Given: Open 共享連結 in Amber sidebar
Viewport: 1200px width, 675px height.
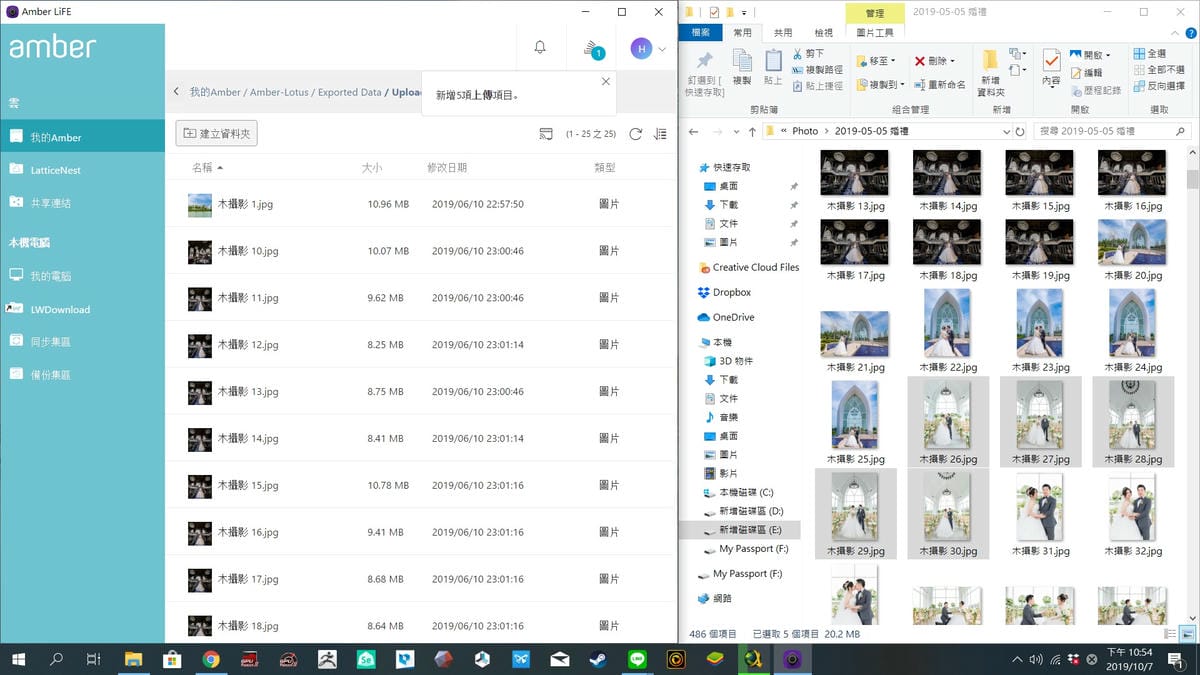Looking at the screenshot, I should click(82, 203).
